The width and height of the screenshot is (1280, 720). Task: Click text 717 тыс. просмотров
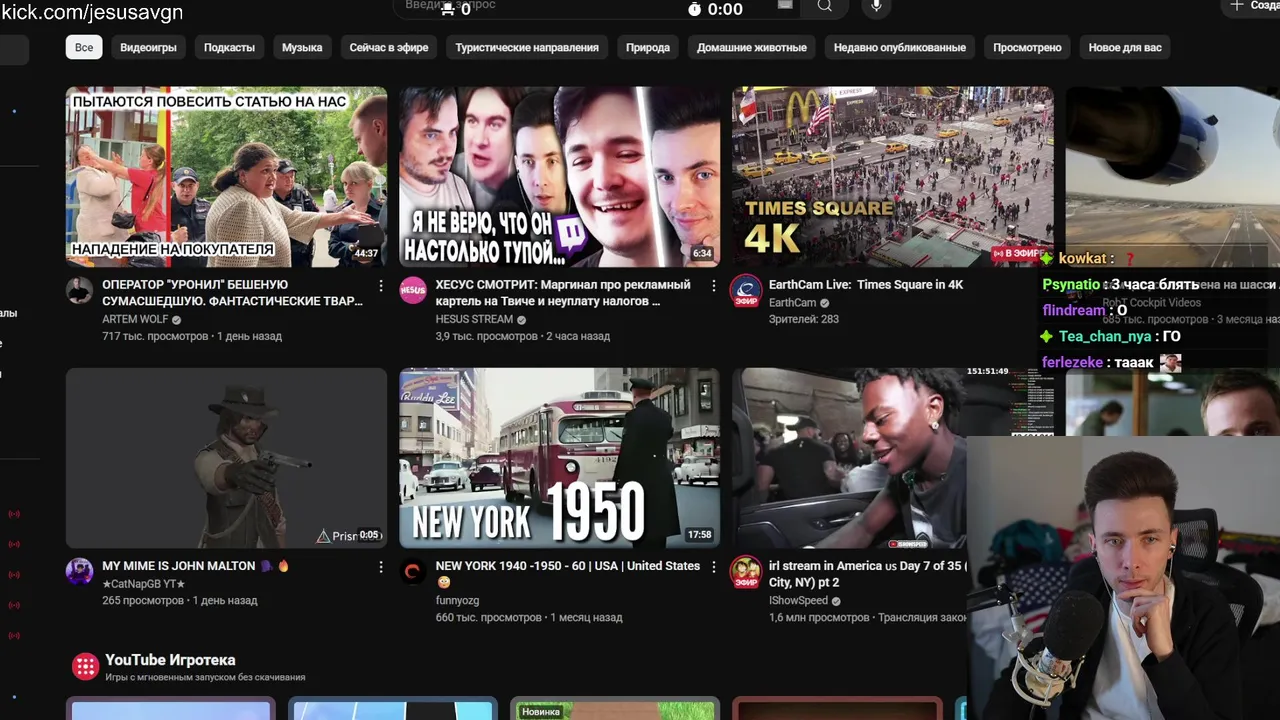pos(154,337)
